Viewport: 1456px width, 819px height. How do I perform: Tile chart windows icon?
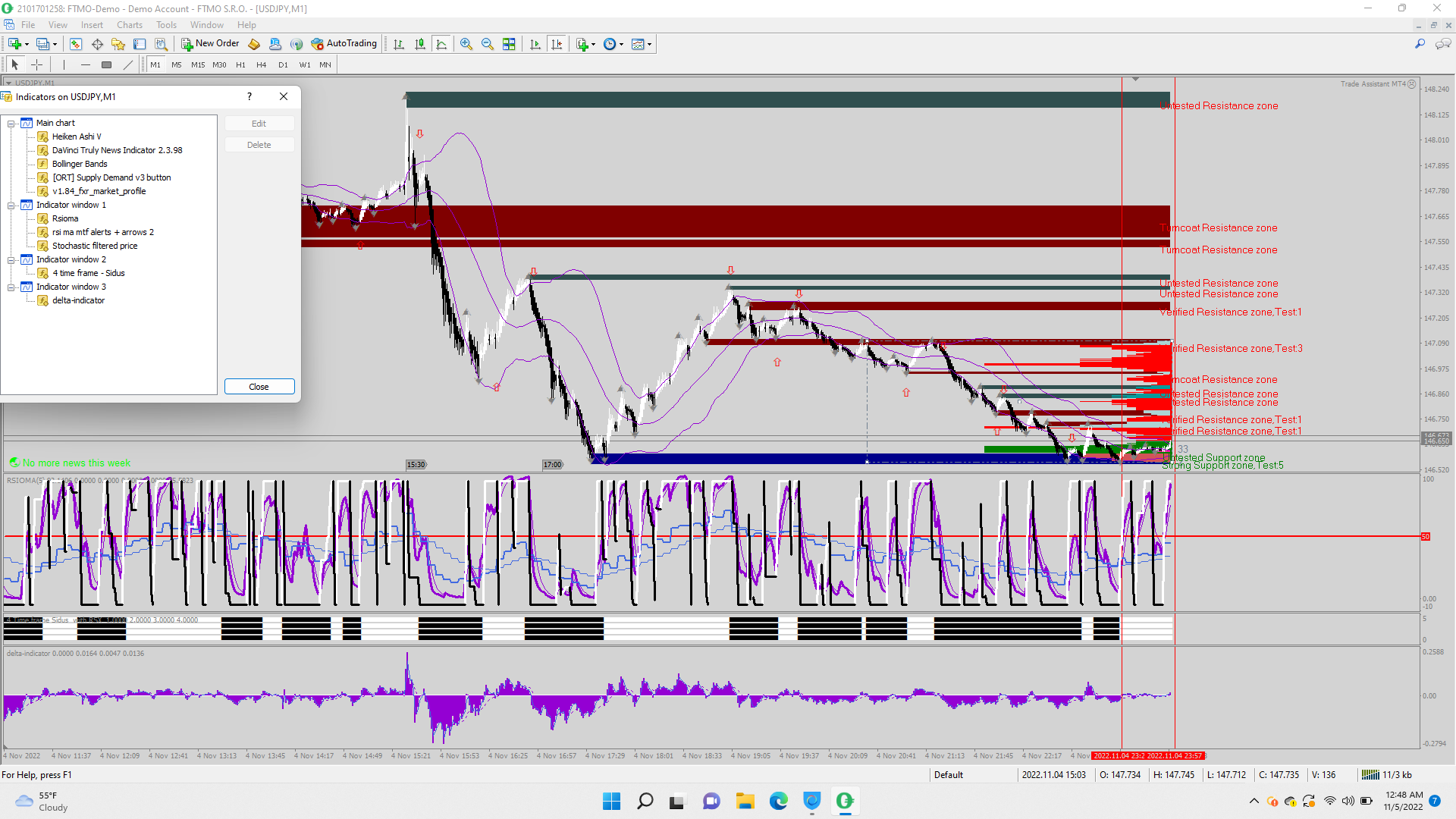click(x=509, y=44)
